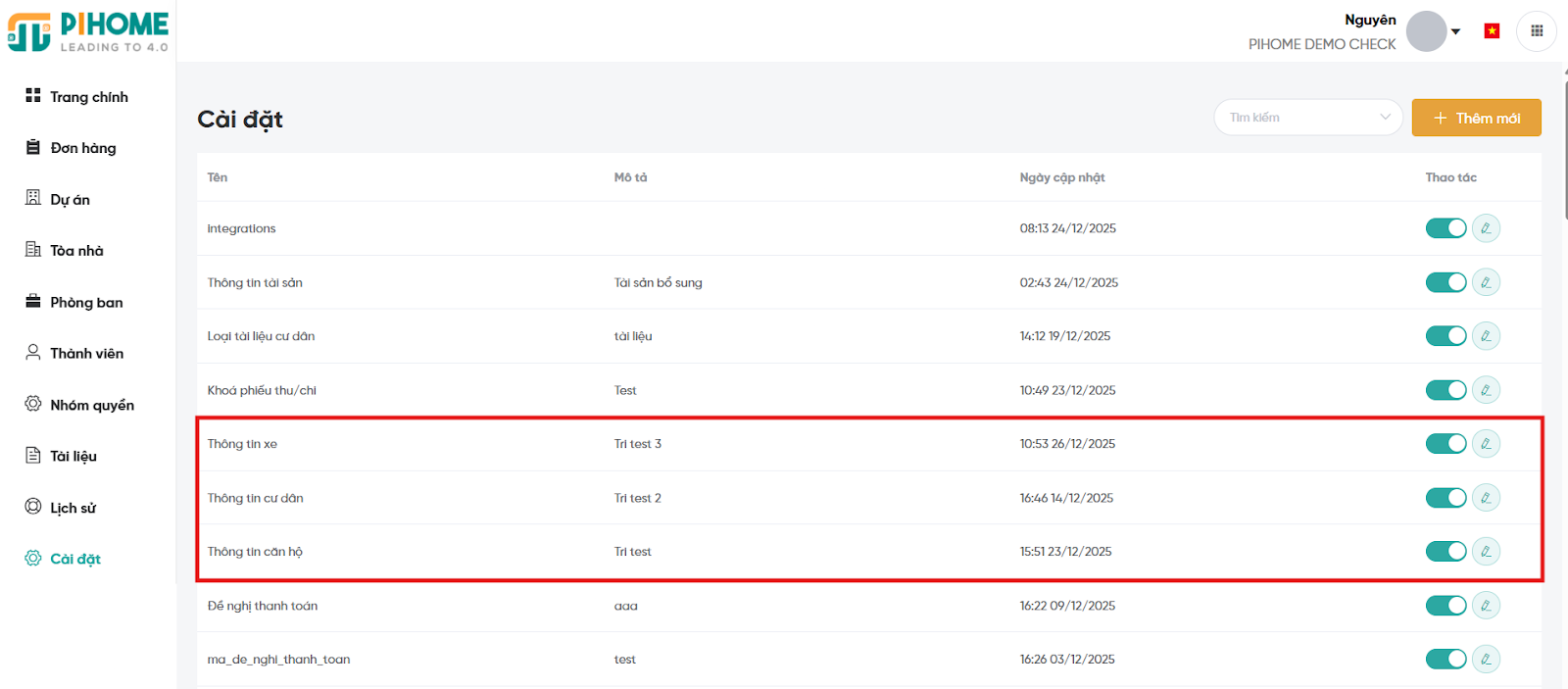Viewport: 1568px width, 689px height.
Task: Click the Vietnam flag language icon
Action: (x=1492, y=31)
